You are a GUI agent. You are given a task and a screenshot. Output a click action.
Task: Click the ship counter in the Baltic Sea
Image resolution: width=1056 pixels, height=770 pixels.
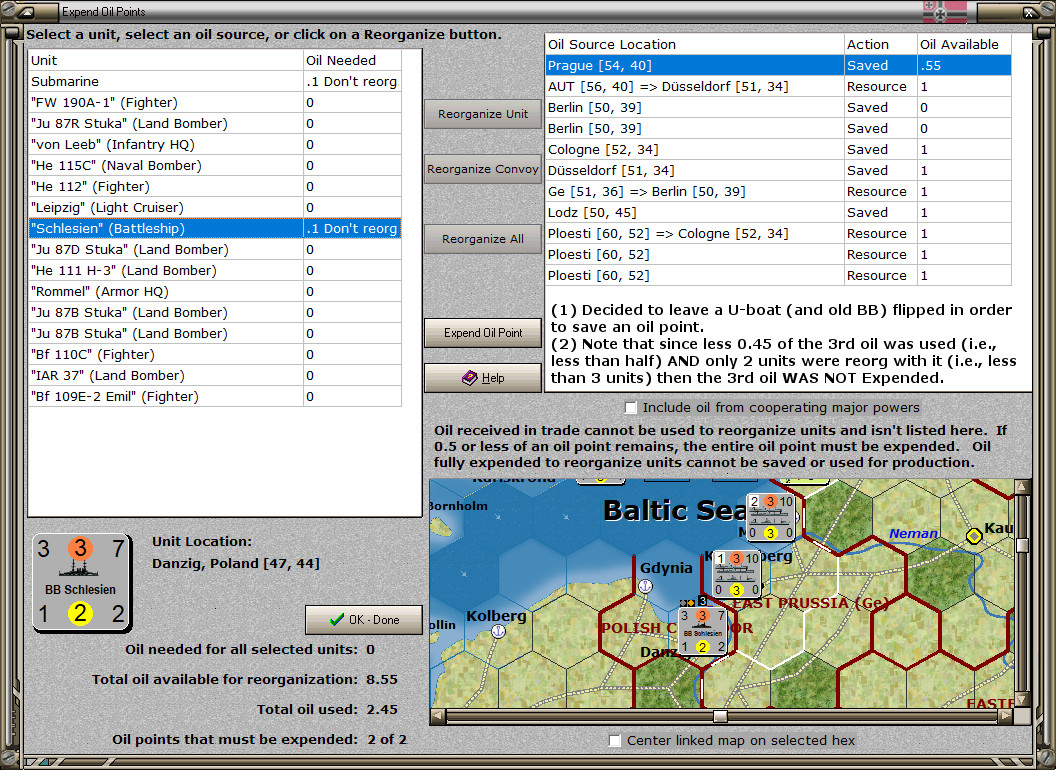771,517
